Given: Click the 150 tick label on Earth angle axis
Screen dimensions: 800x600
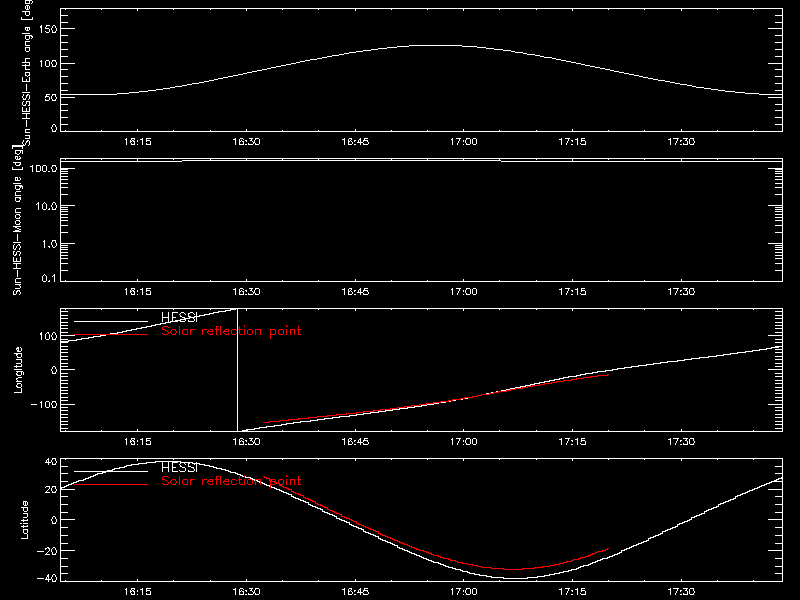Looking at the screenshot, I should [48, 29].
